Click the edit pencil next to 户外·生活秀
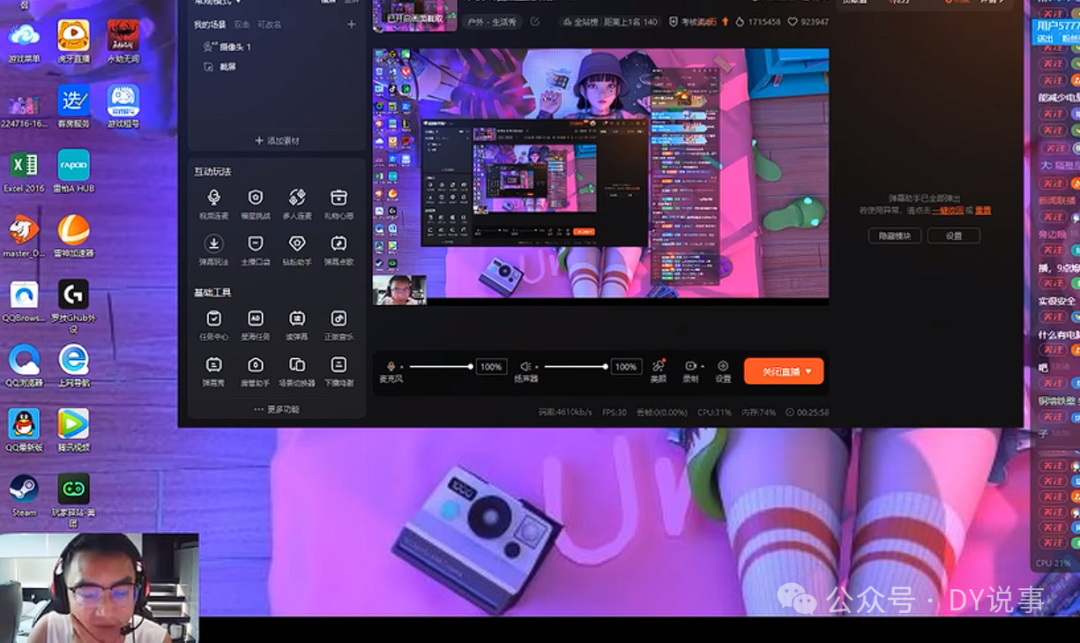The height and width of the screenshot is (643, 1080). tap(534, 22)
